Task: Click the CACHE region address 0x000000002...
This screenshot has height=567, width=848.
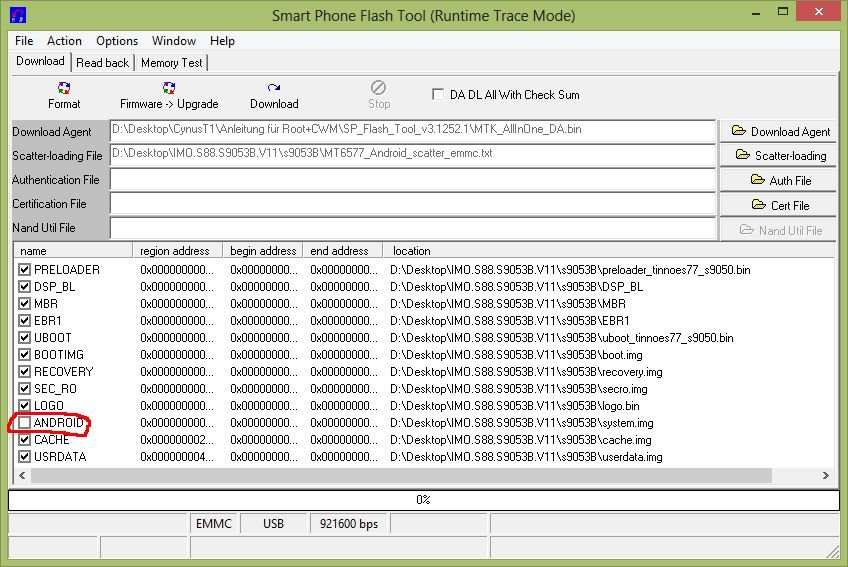Action: point(177,440)
